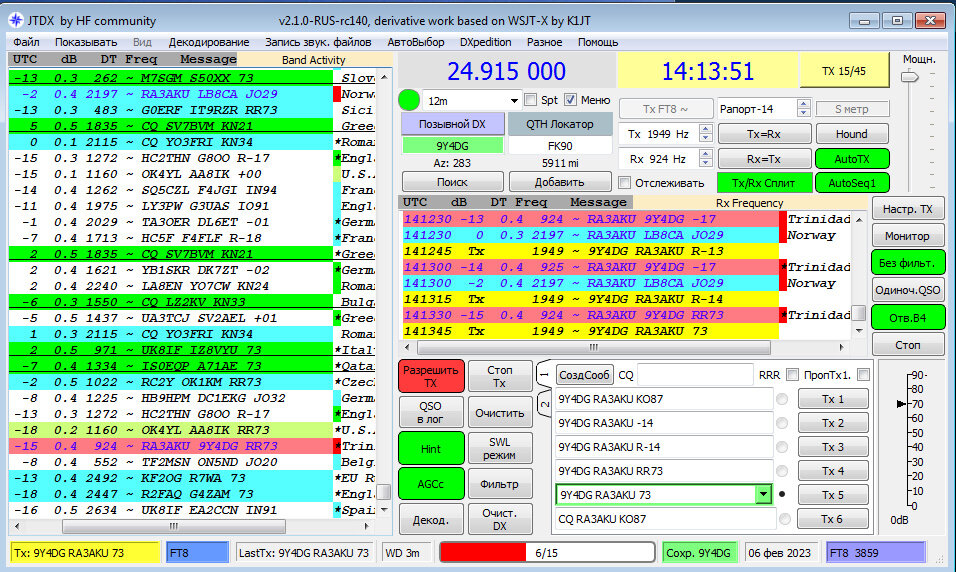
Task: Click the JTDX app icon in the title bar
Action: pos(15,20)
